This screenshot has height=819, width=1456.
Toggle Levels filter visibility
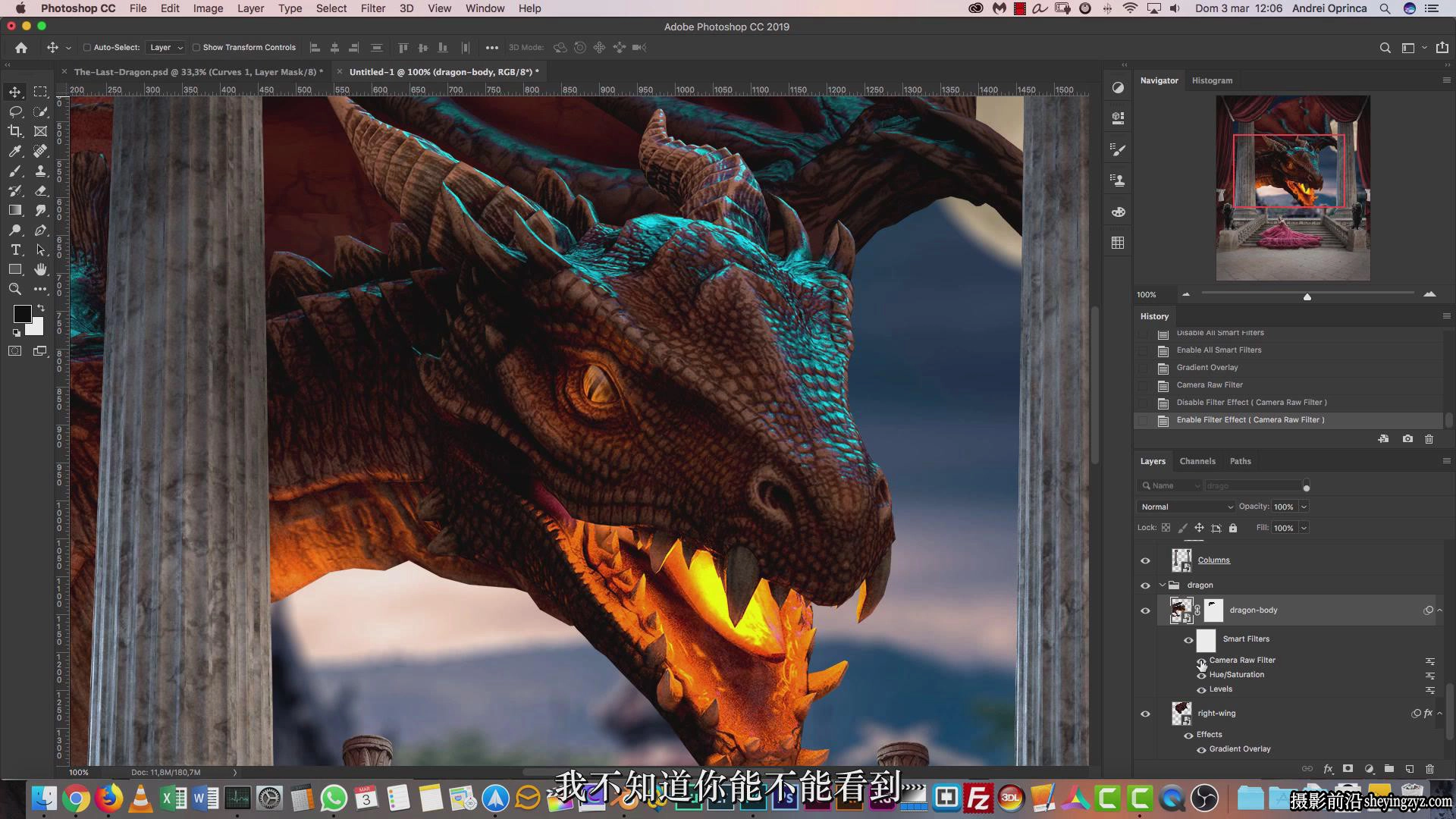coord(1201,690)
